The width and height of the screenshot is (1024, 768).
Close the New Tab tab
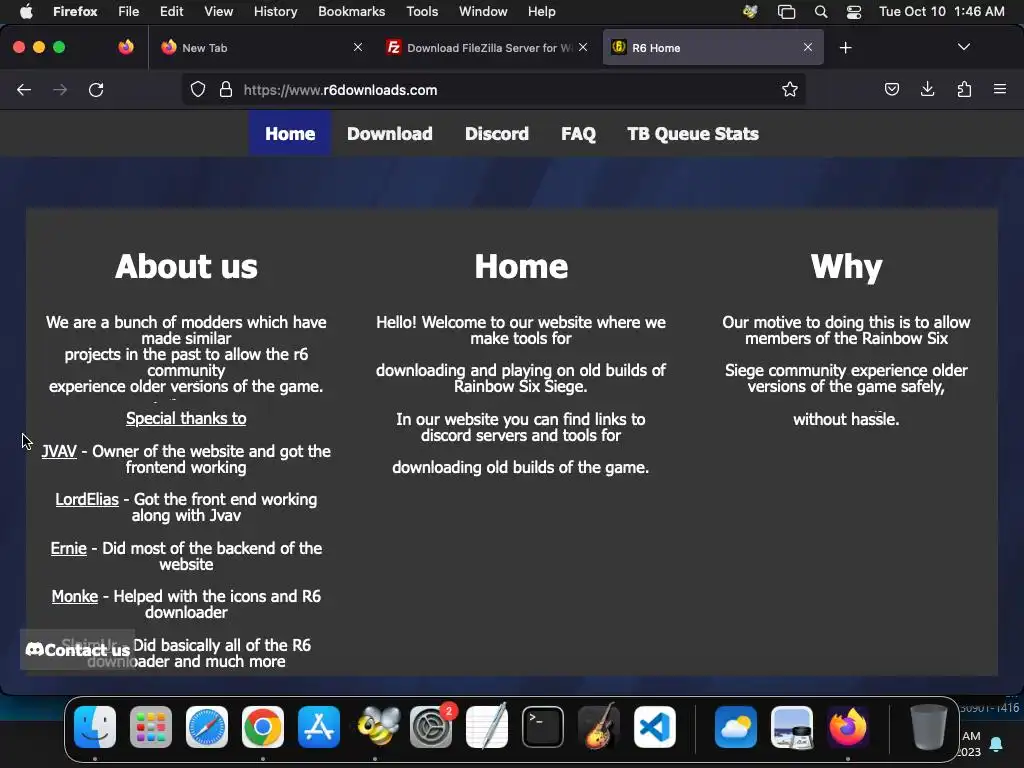click(x=358, y=47)
